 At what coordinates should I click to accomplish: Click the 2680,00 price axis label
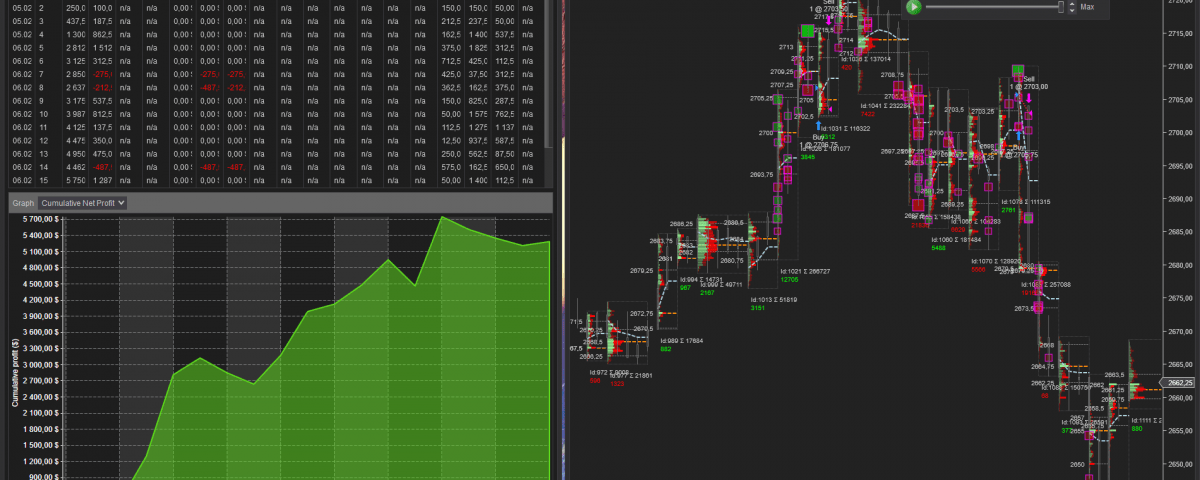click(1181, 265)
